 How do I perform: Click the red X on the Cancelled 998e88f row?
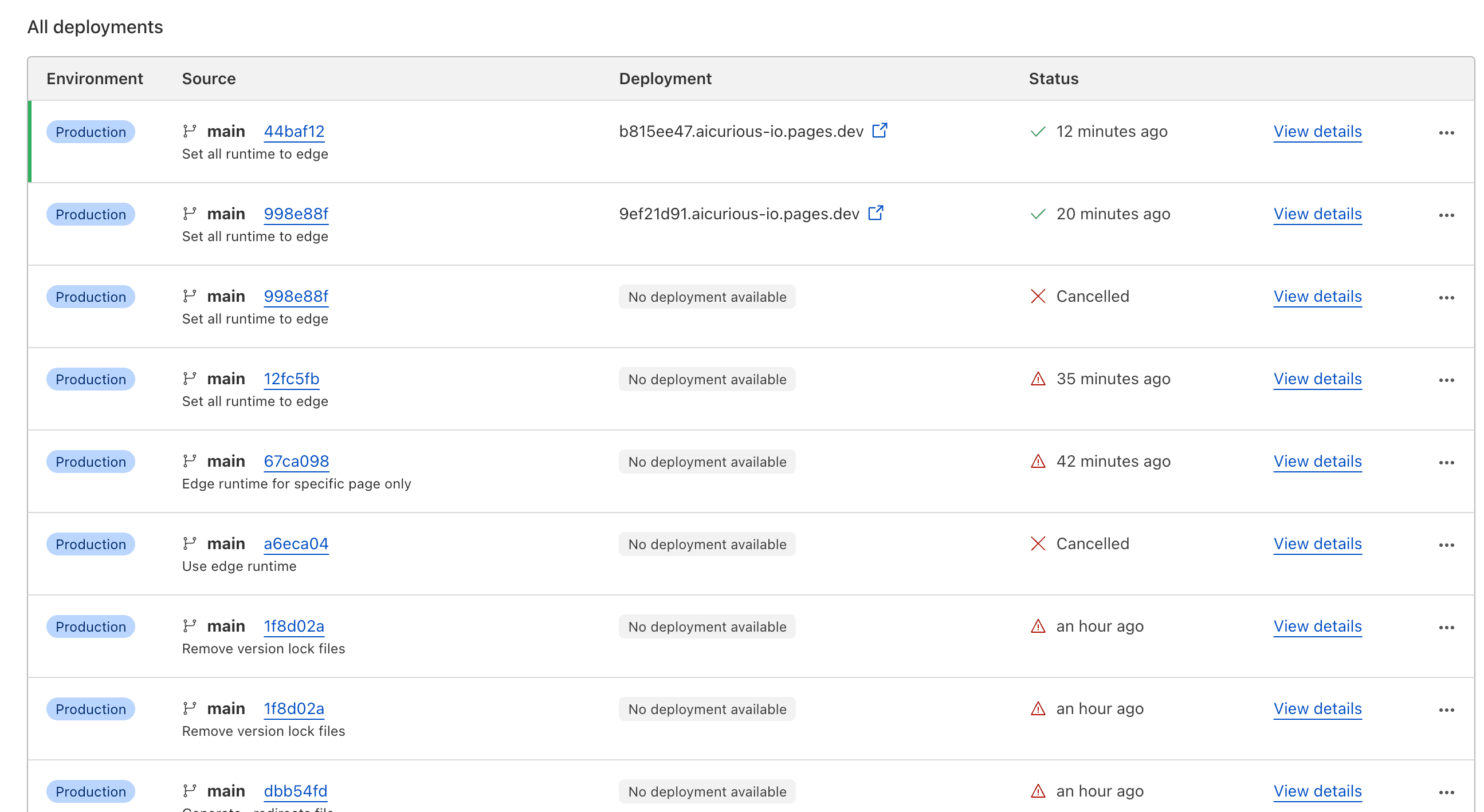(1038, 296)
